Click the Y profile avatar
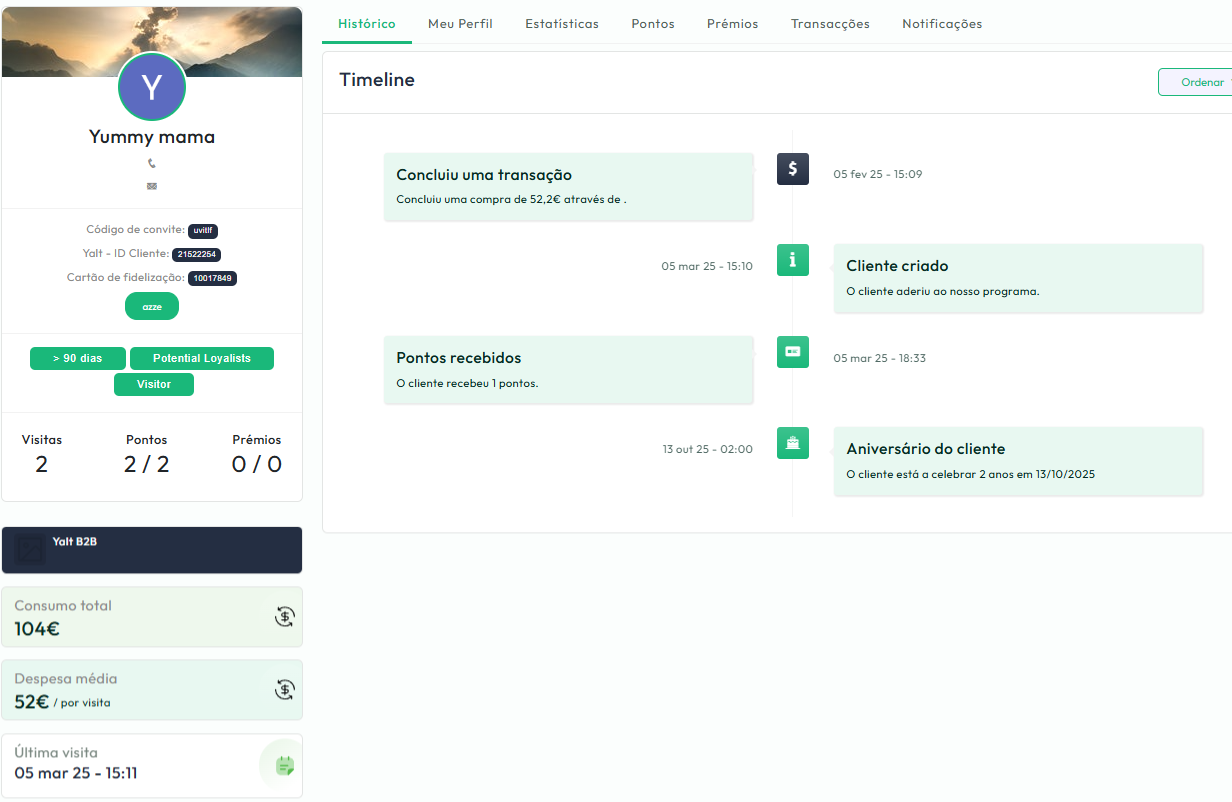 (x=152, y=88)
